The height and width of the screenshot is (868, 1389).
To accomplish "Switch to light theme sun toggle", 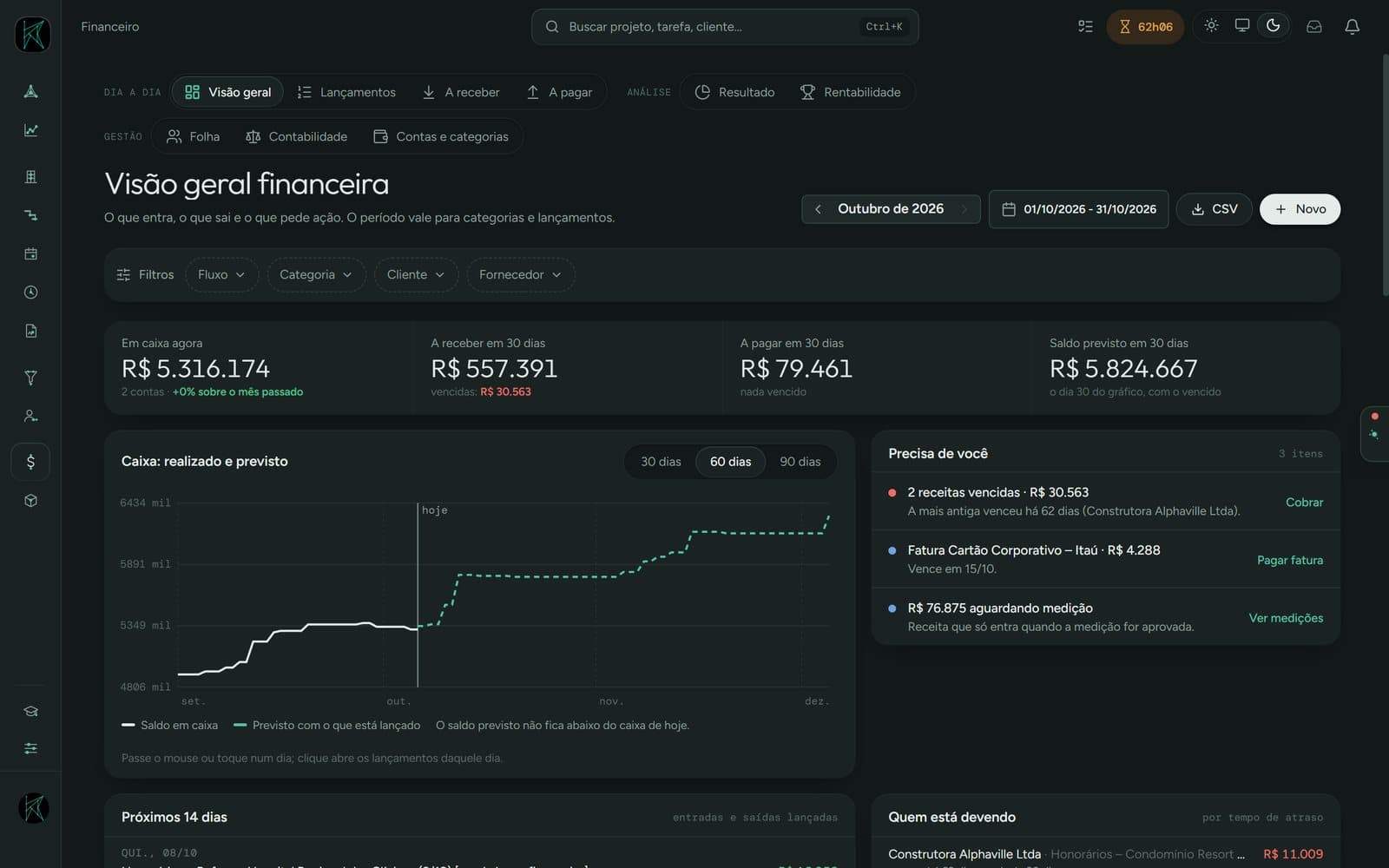I will (x=1211, y=25).
